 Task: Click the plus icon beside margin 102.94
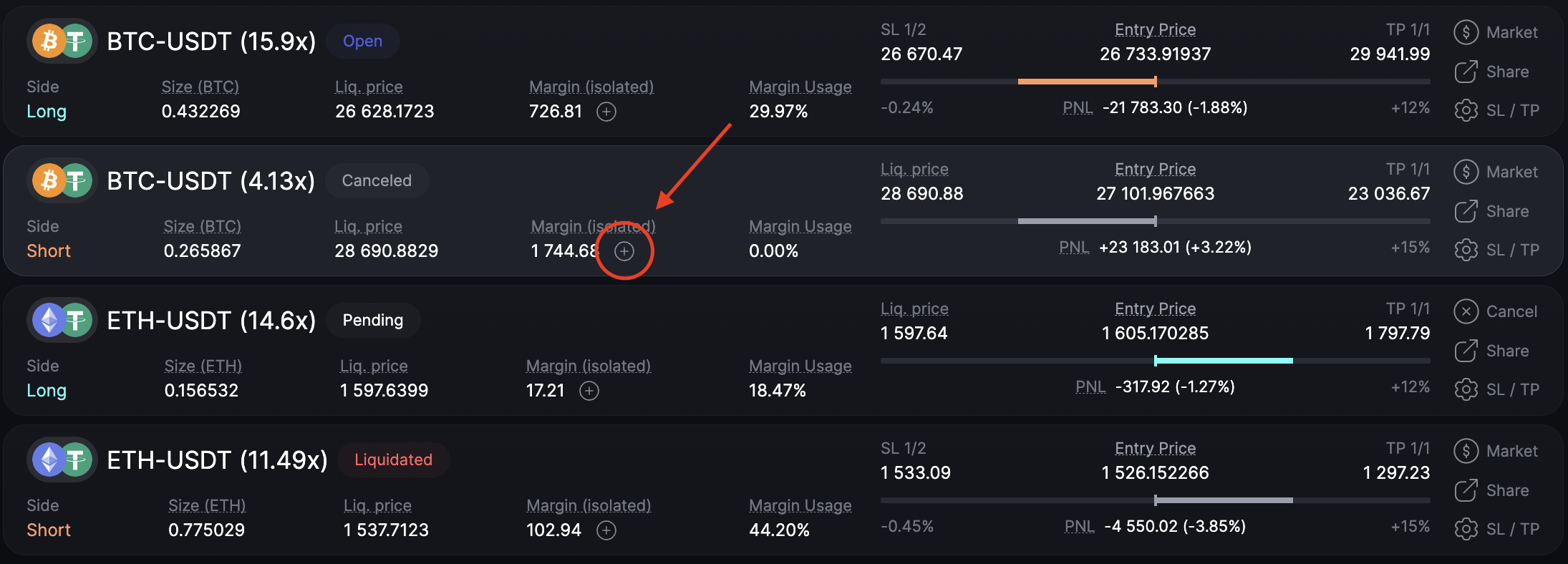(606, 530)
